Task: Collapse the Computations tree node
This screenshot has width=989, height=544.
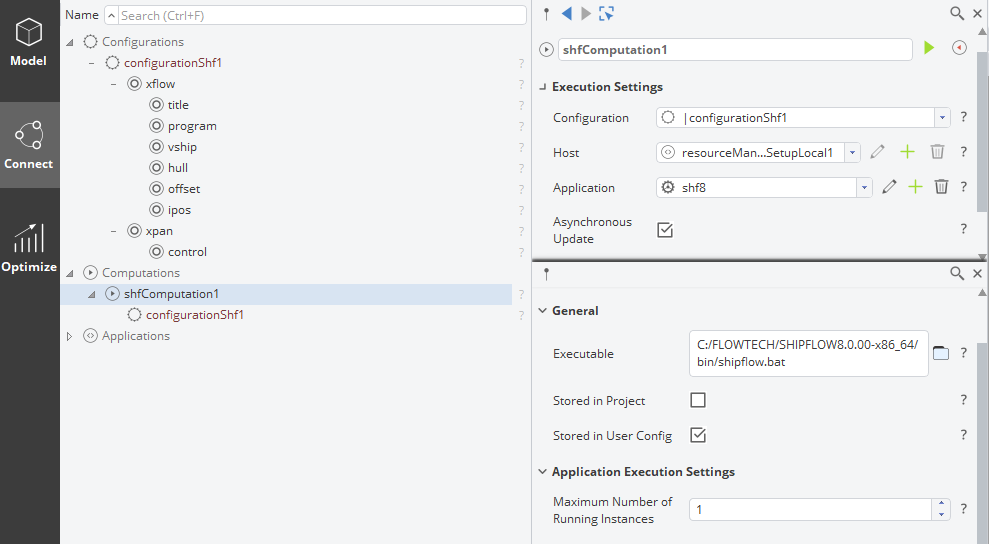Action: [70, 273]
